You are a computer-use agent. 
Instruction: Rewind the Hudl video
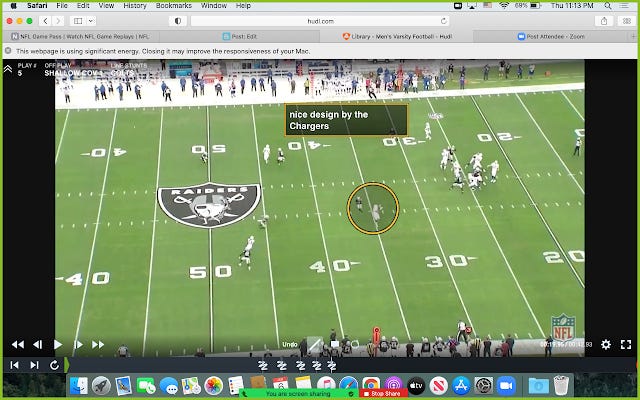click(x=18, y=345)
